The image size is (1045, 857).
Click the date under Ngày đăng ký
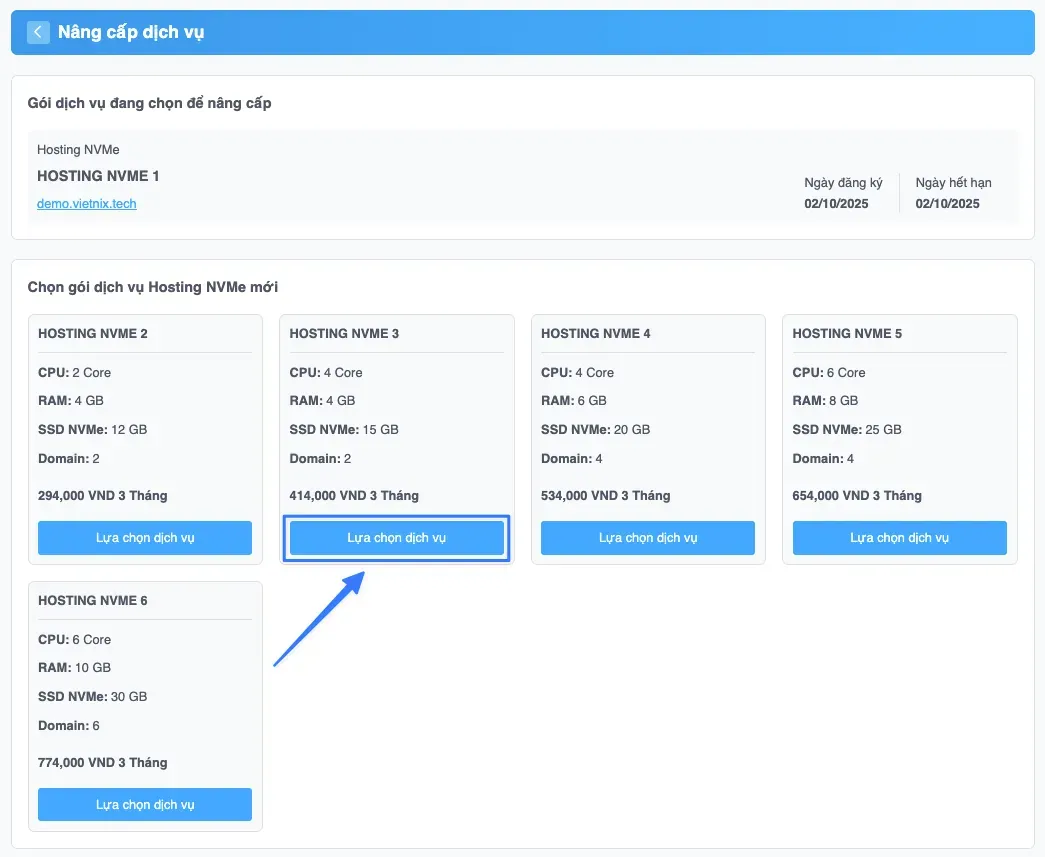pos(836,203)
